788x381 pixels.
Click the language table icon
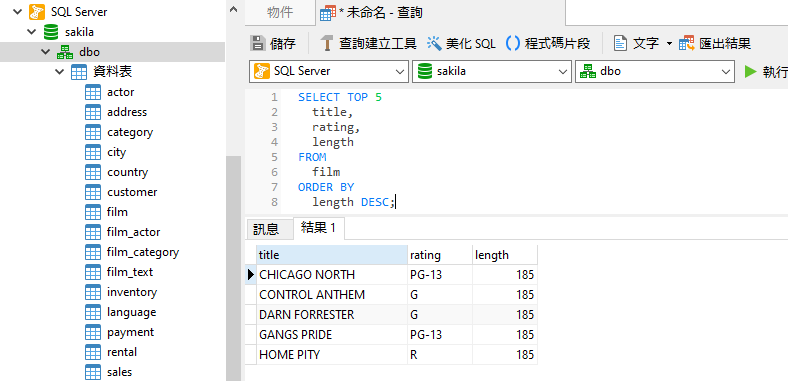click(93, 312)
